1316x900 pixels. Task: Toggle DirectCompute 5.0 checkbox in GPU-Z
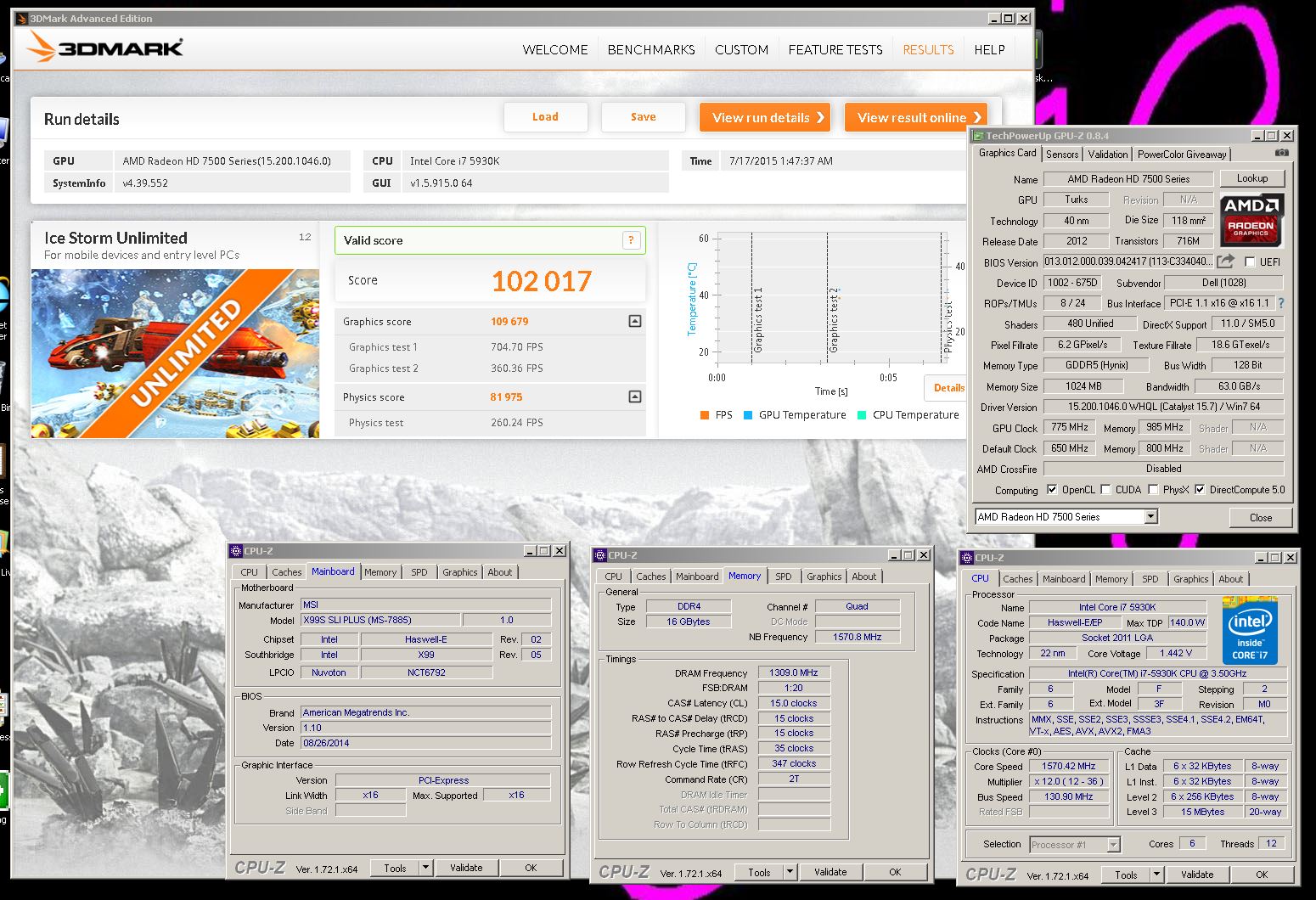(x=1200, y=489)
